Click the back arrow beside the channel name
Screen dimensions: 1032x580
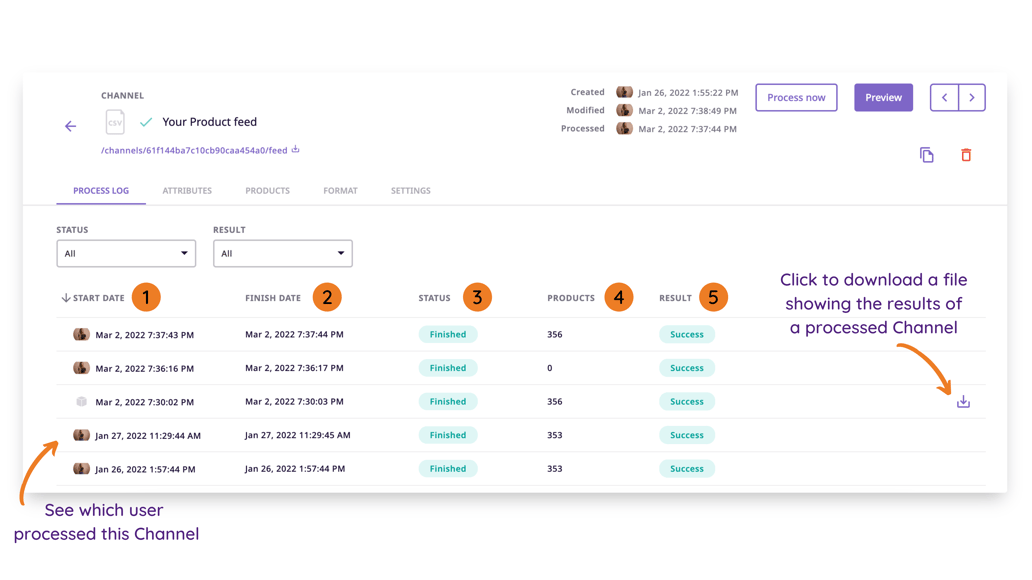click(x=70, y=126)
